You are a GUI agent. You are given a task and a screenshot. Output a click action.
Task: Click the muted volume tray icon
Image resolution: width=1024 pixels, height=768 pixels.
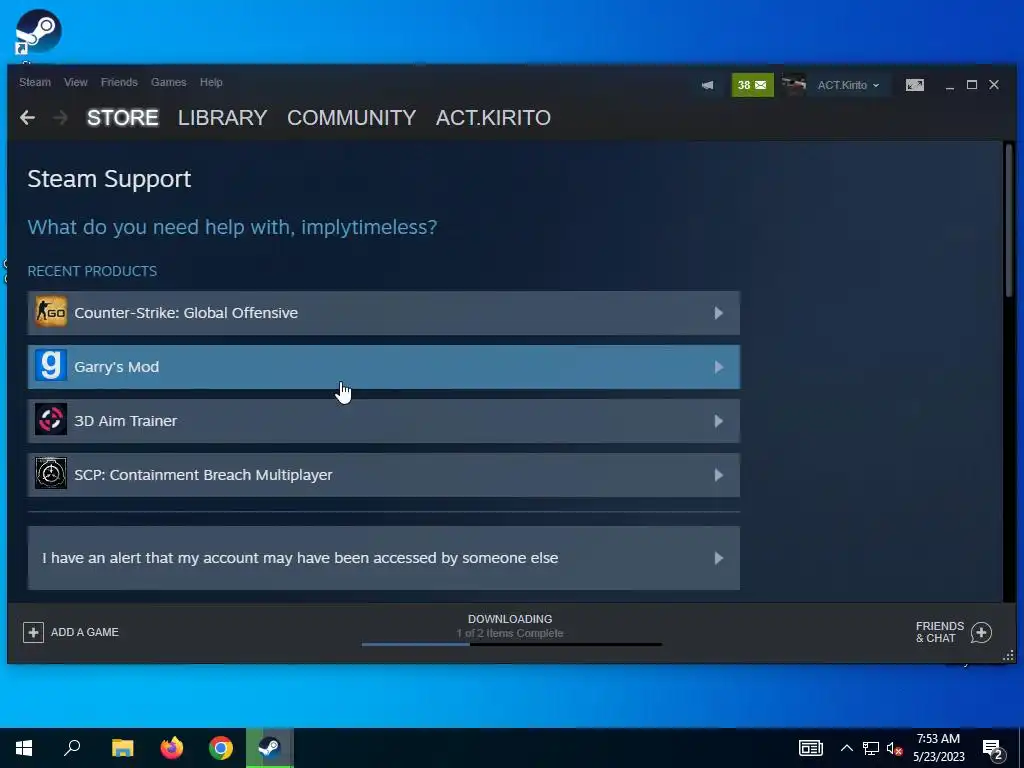pos(894,748)
